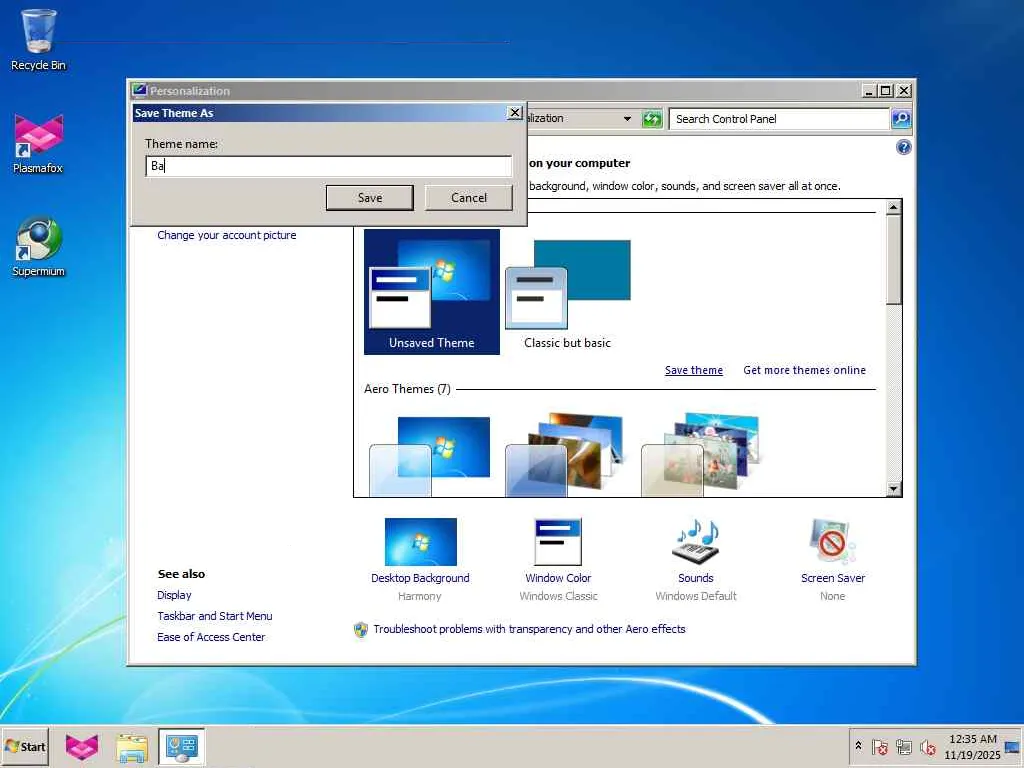Open Windows Explorer folder on taskbar
This screenshot has width=1024, height=768.
132,747
